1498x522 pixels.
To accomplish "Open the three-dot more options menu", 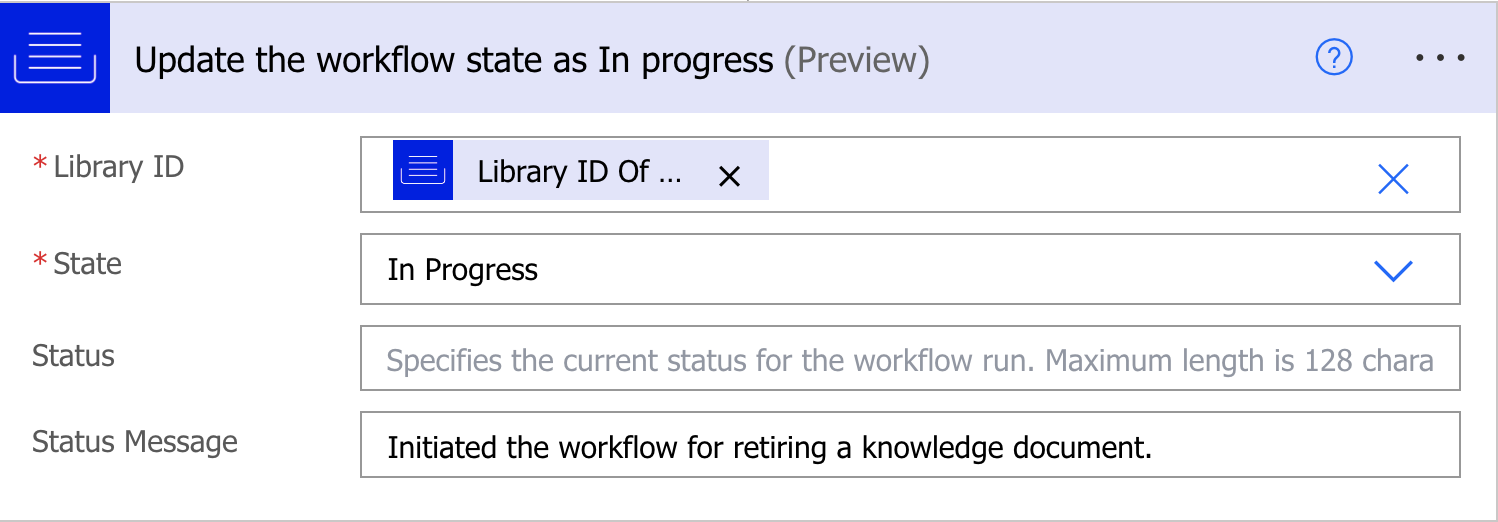I will tap(1440, 59).
